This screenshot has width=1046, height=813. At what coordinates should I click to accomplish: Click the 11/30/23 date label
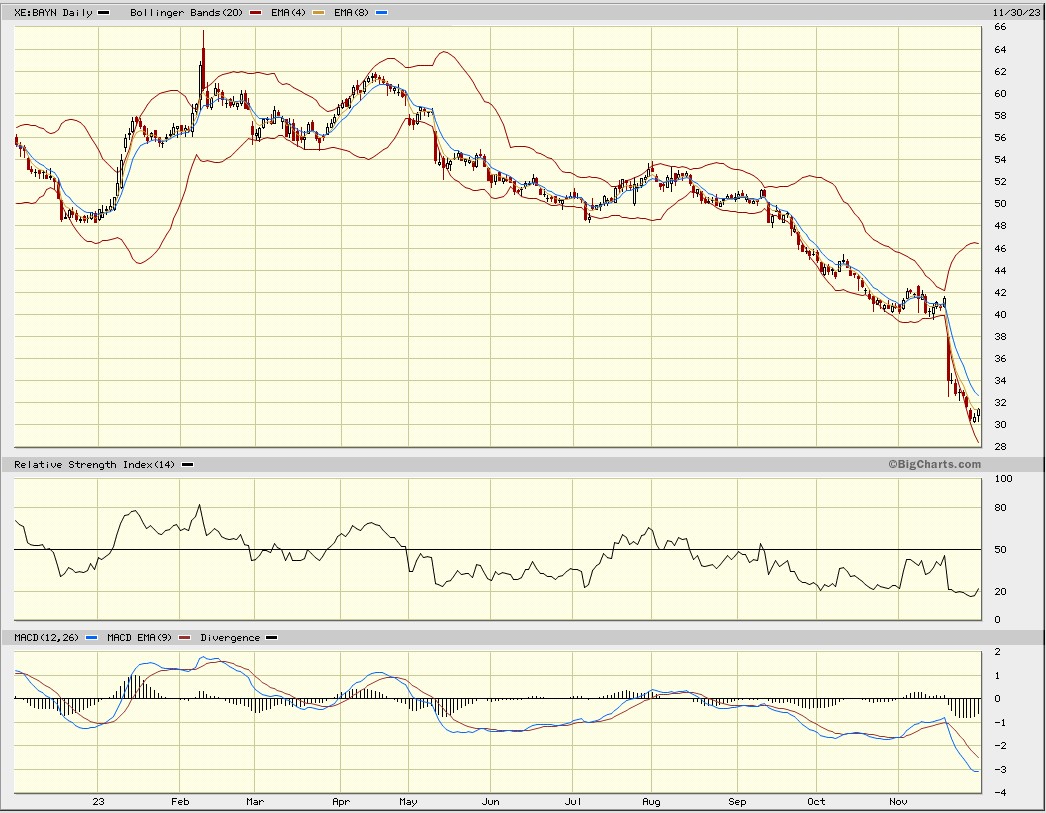tap(1016, 13)
